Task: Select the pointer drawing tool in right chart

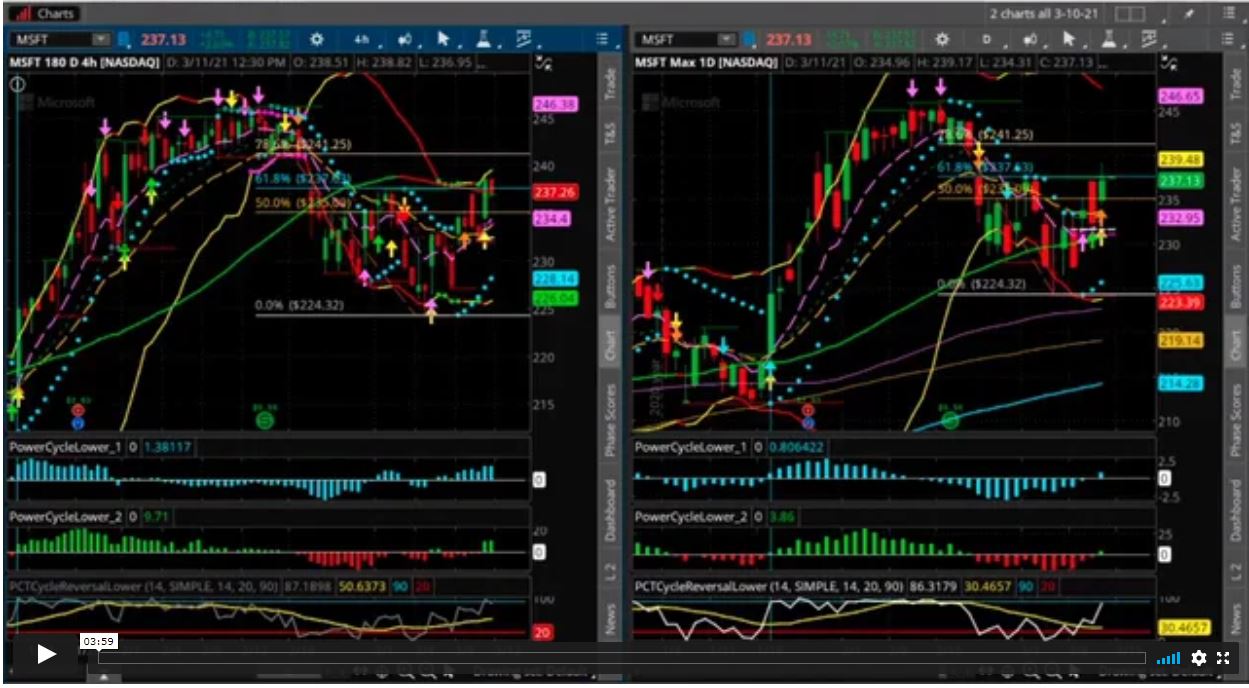Action: tap(1069, 39)
